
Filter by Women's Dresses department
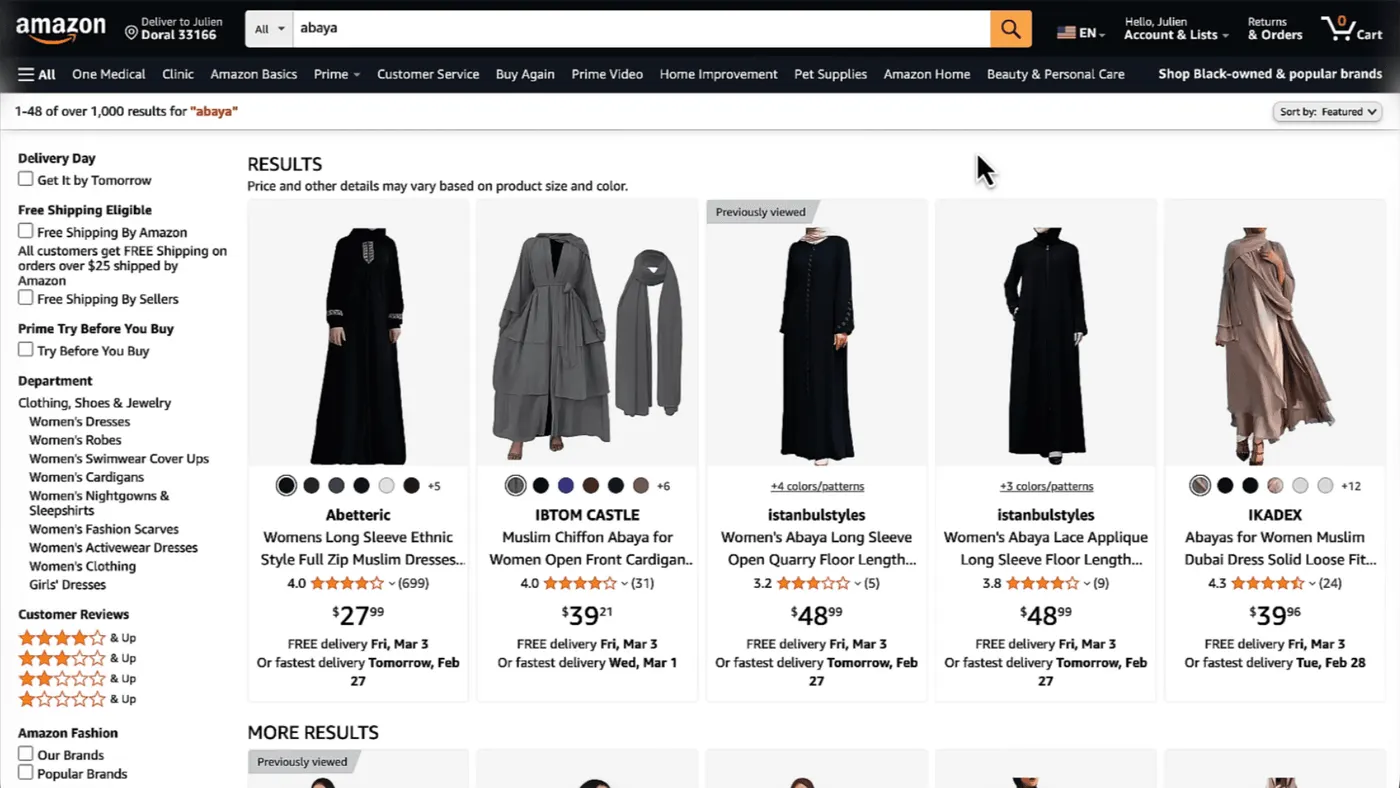(x=79, y=422)
